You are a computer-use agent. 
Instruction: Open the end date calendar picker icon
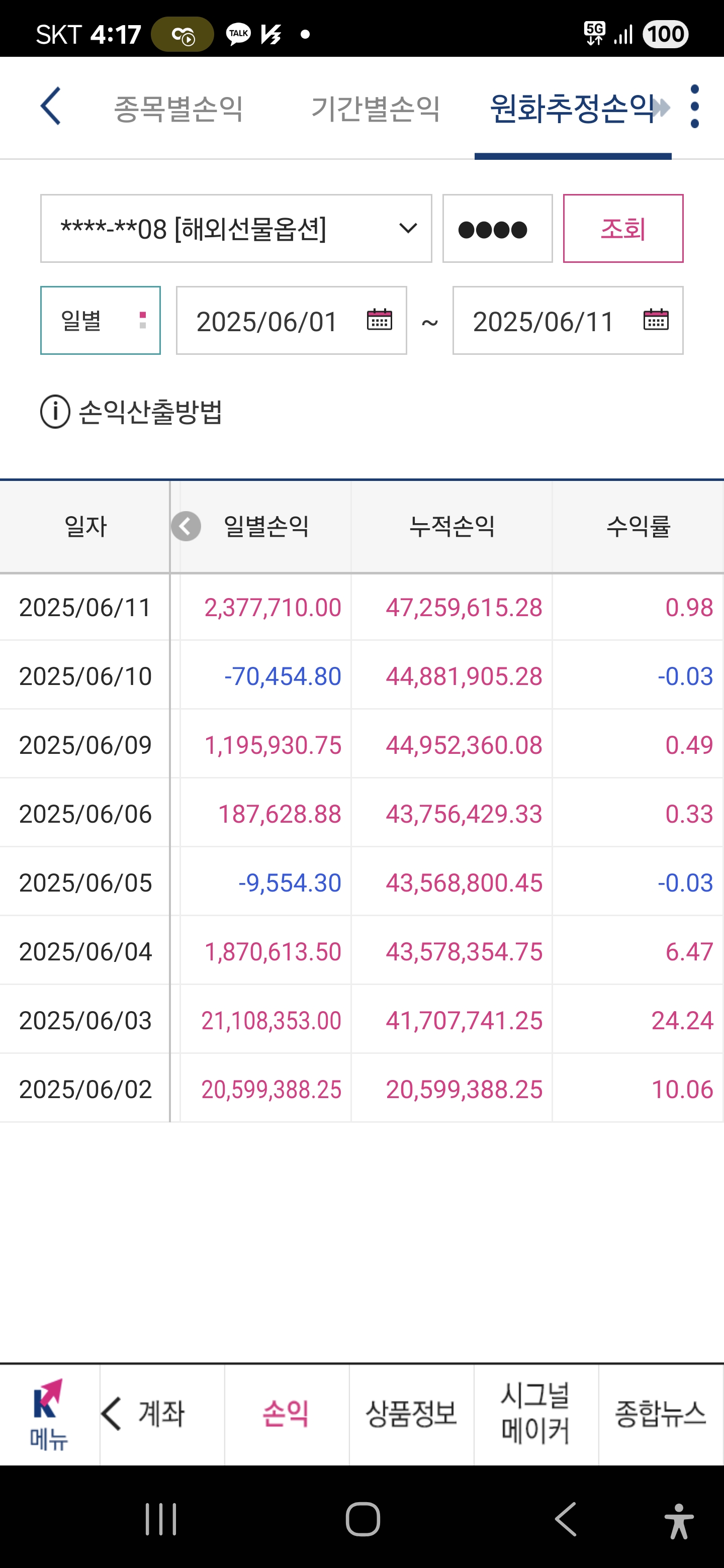pos(656,320)
